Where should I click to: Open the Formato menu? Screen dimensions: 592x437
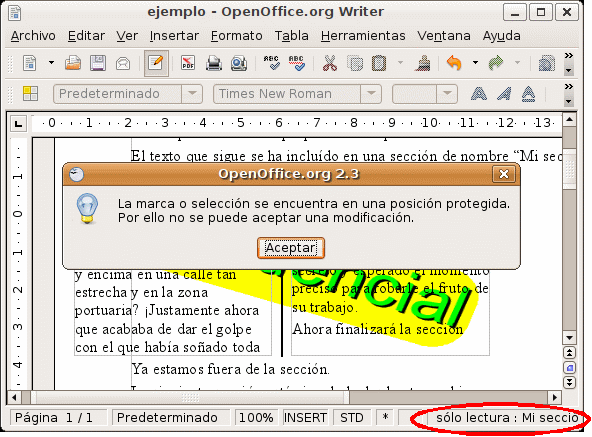coord(236,36)
